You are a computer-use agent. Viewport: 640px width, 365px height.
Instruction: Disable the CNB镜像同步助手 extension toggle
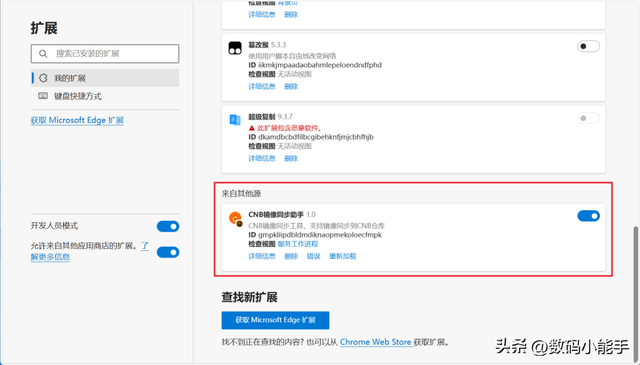point(588,216)
